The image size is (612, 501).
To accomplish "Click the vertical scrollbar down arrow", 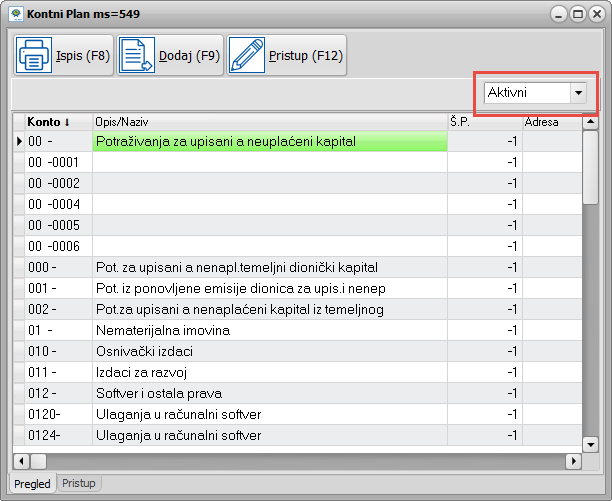I will click(x=590, y=444).
